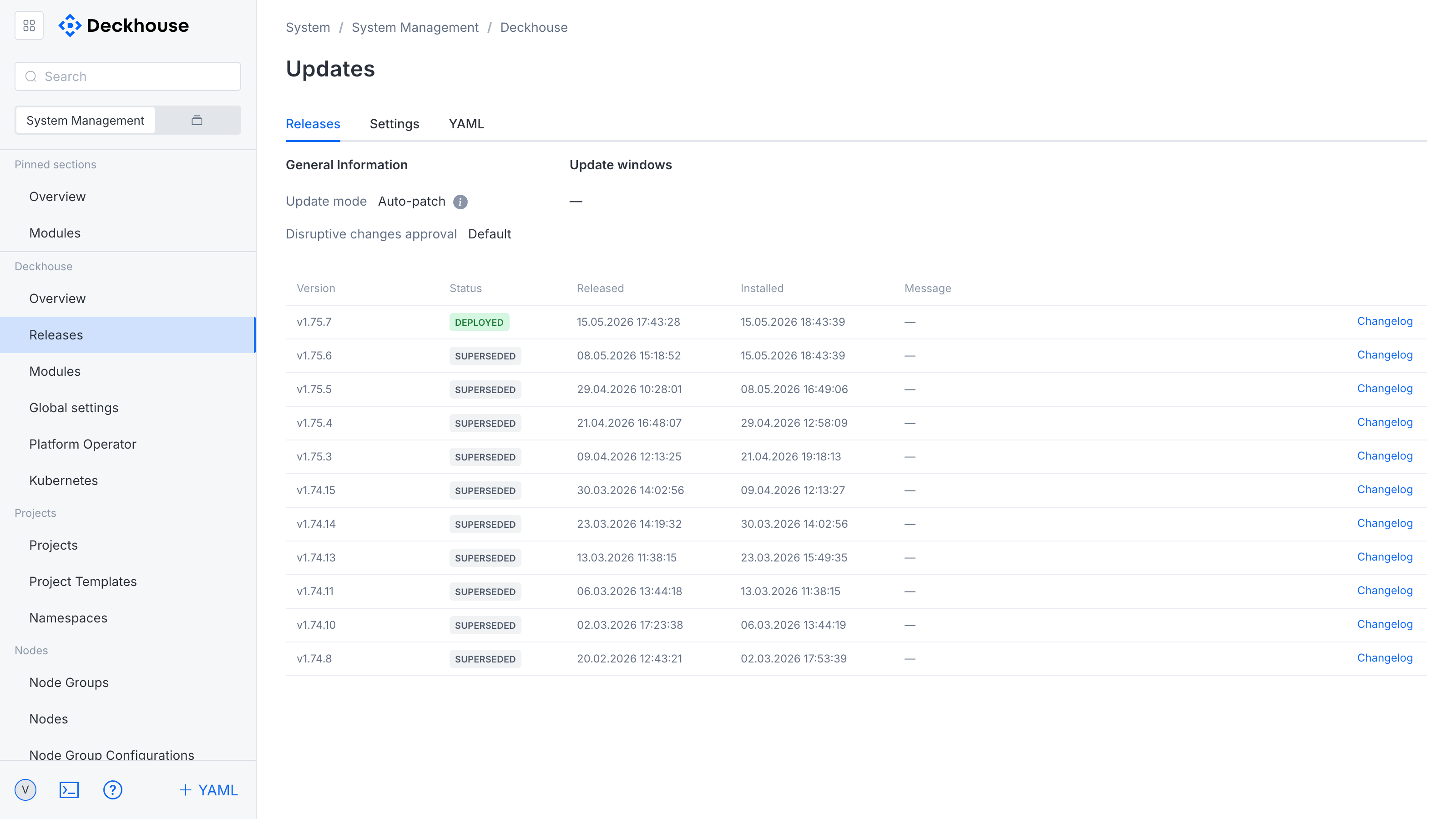The image size is (1456, 819).
Task: Open System breadcrumb link
Action: pos(308,27)
